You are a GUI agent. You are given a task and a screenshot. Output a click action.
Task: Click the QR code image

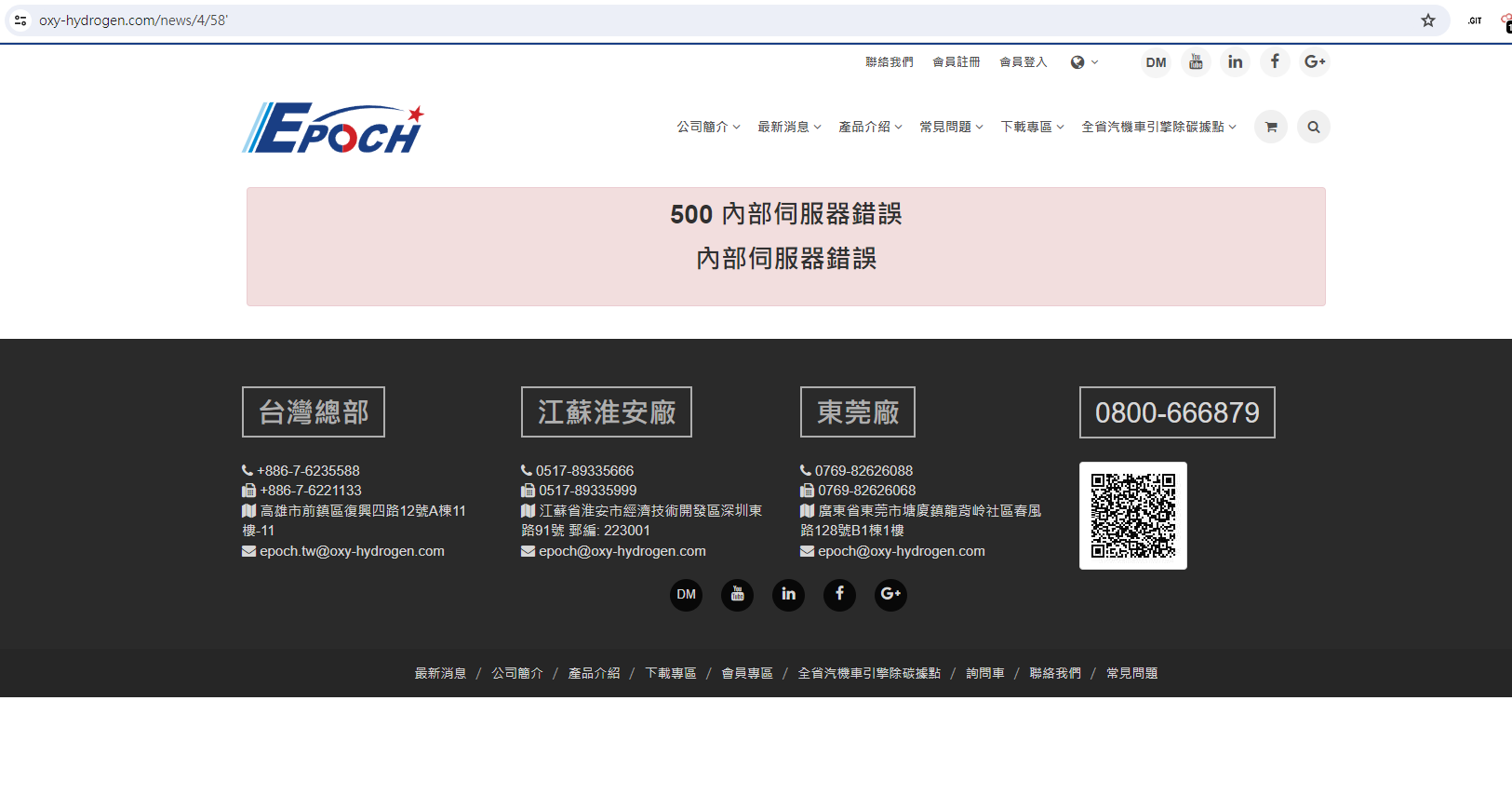tap(1133, 516)
